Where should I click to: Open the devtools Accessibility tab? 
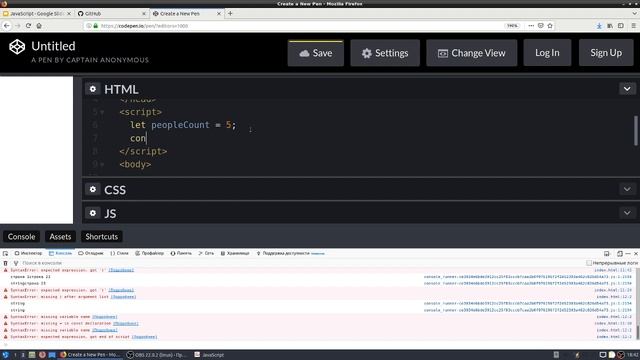[x=290, y=253]
